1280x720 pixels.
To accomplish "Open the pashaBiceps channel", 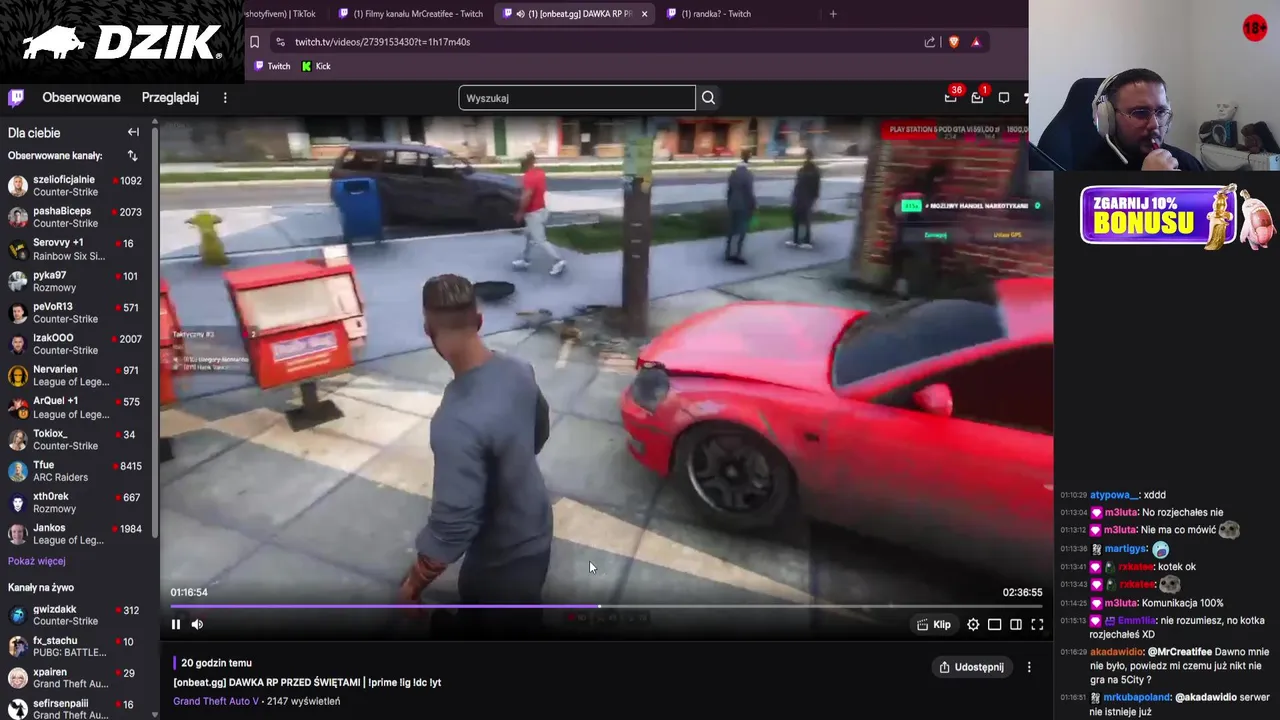I will [x=76, y=217].
